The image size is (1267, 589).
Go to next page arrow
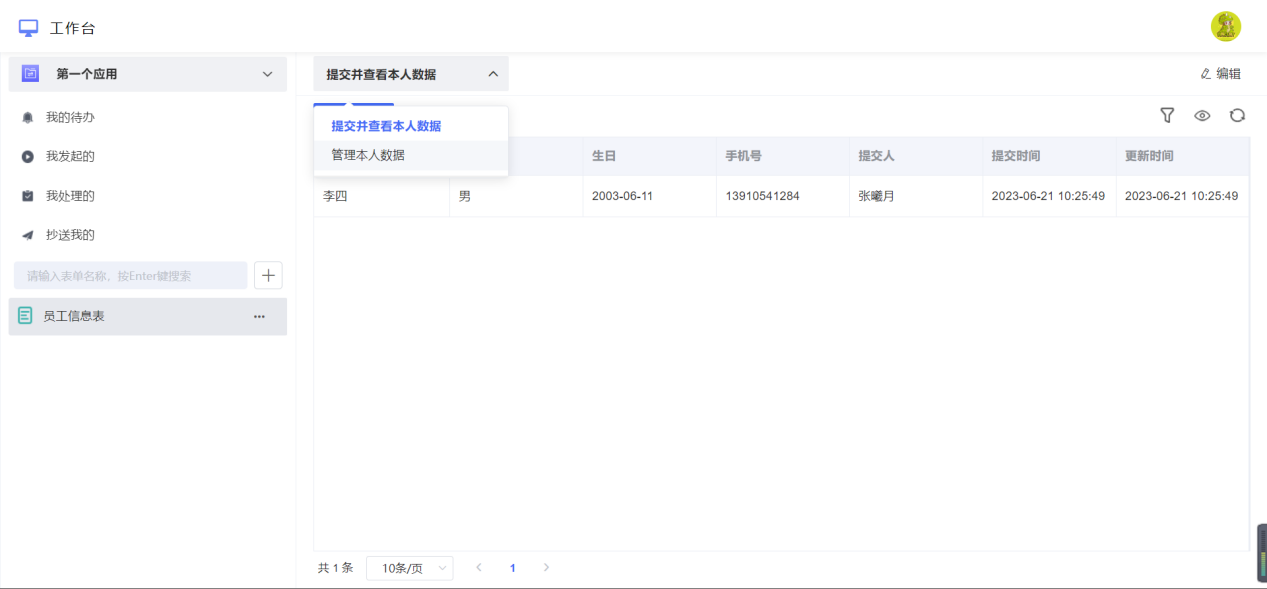coord(546,567)
